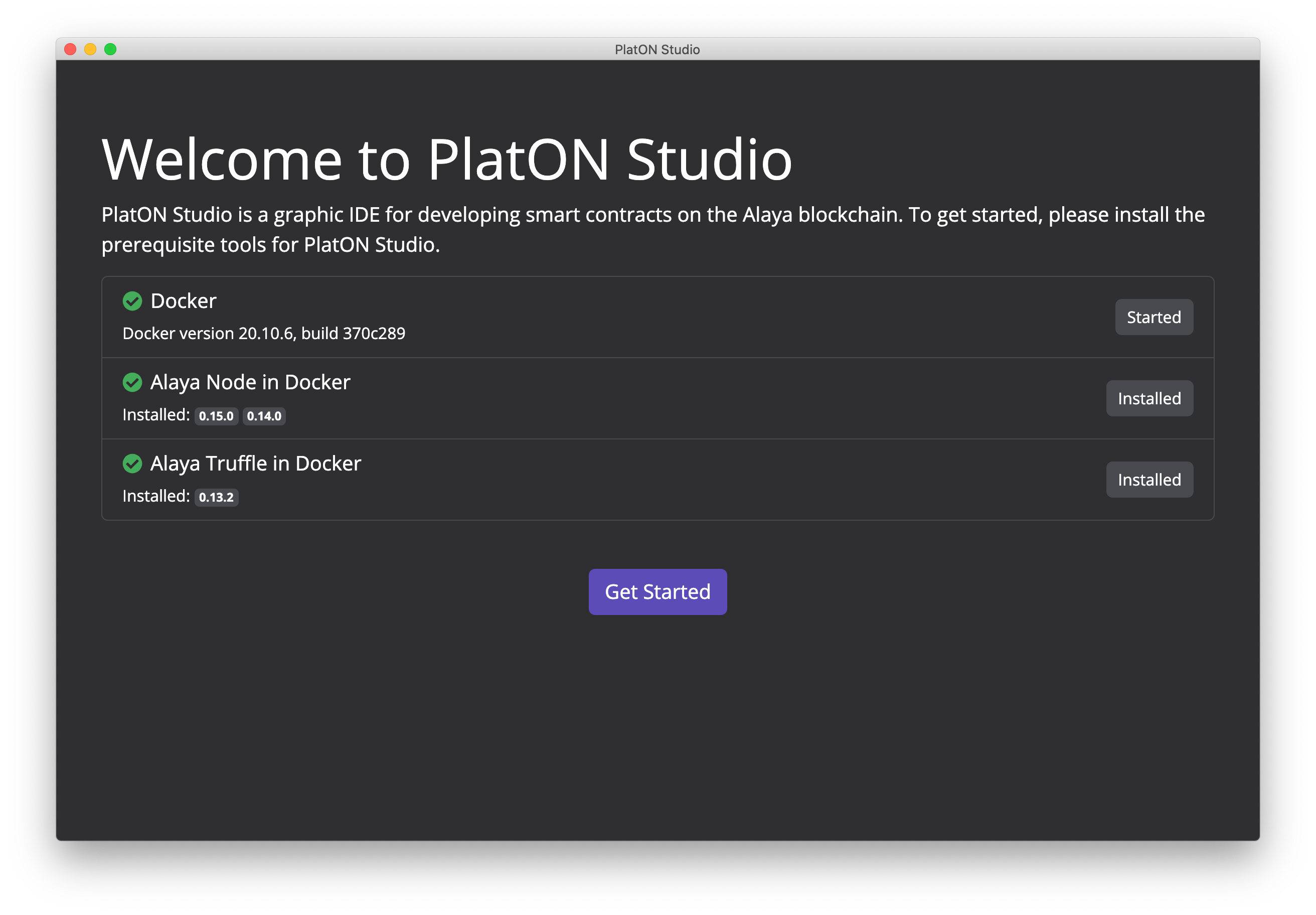The image size is (1316, 915).
Task: Click the checkmark icon for Alaya Node
Action: (132, 382)
